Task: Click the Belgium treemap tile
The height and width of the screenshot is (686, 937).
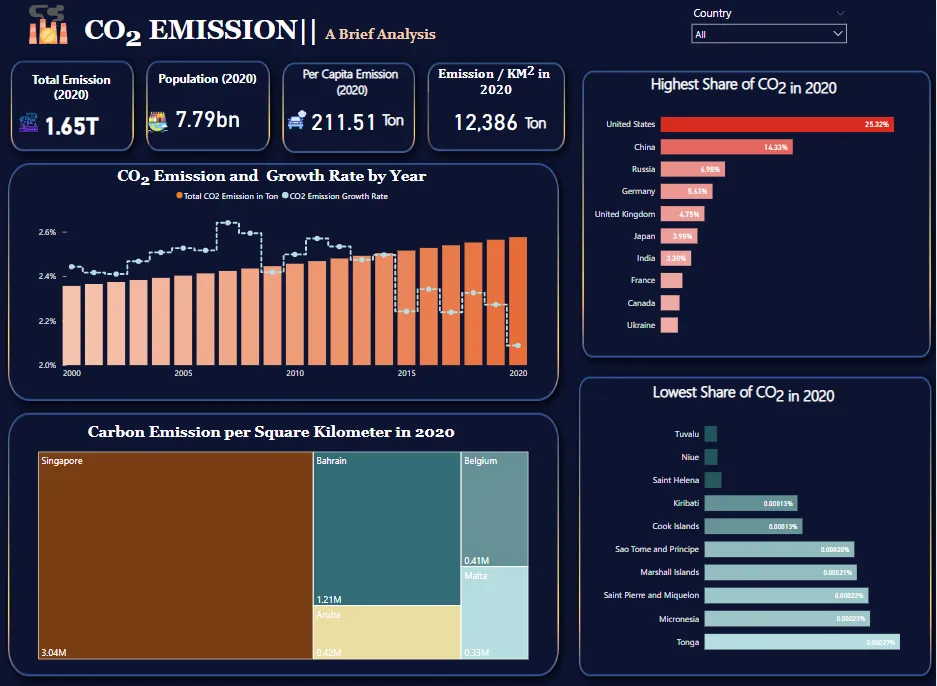Action: [495, 509]
